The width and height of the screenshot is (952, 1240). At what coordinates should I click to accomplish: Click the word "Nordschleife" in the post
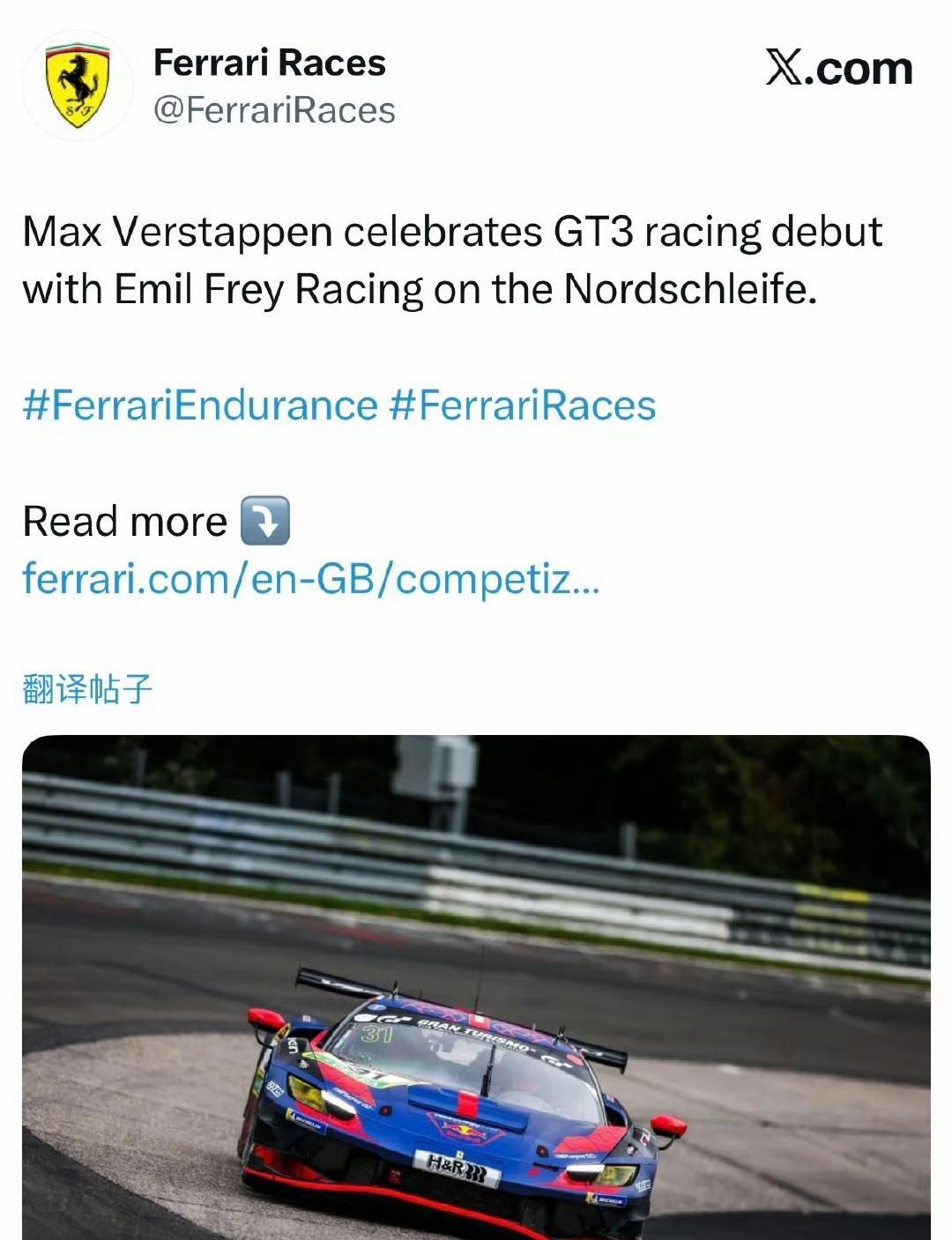(x=689, y=289)
